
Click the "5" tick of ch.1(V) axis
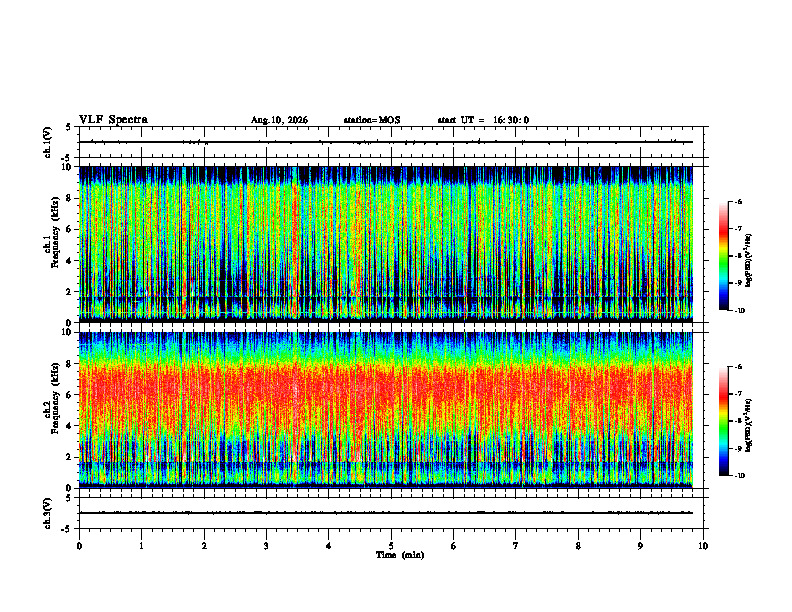69,127
